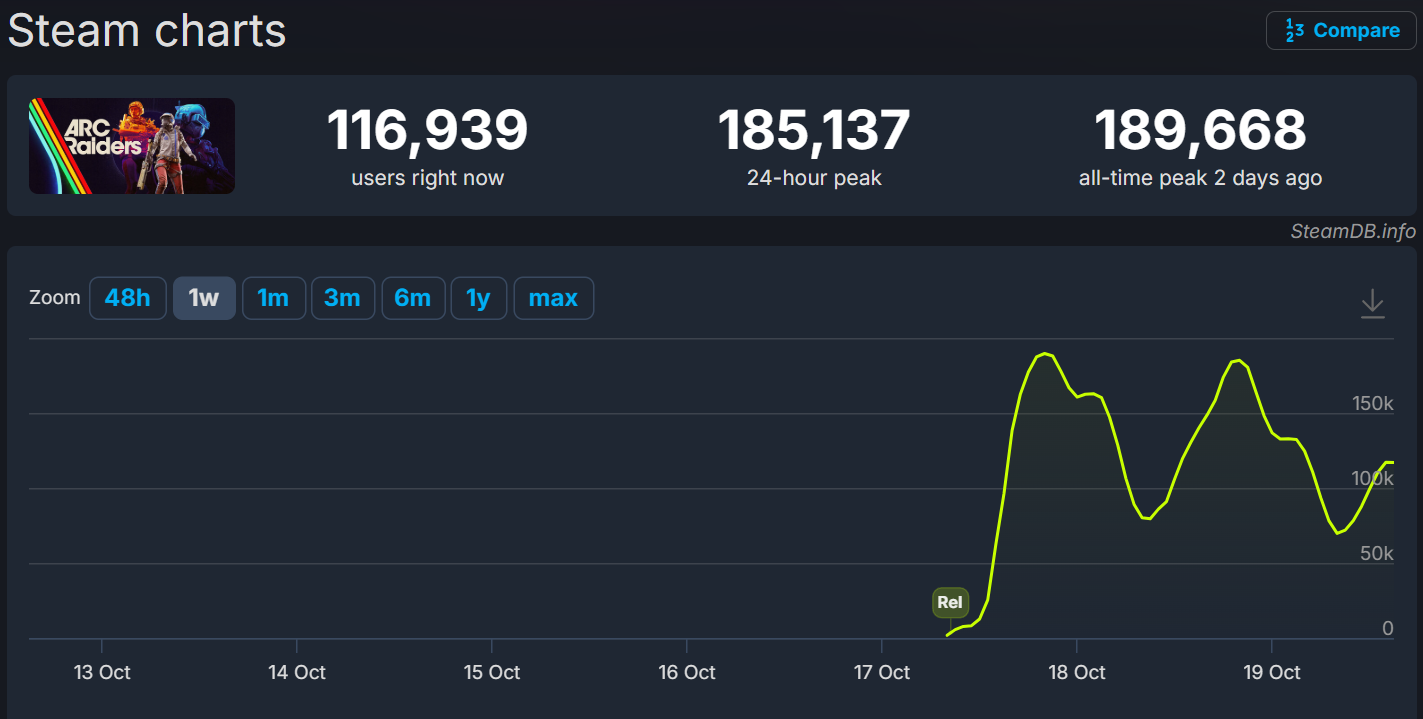Viewport: 1423px width, 719px height.
Task: Click the 116,939 users right now stat
Action: pyautogui.click(x=427, y=130)
